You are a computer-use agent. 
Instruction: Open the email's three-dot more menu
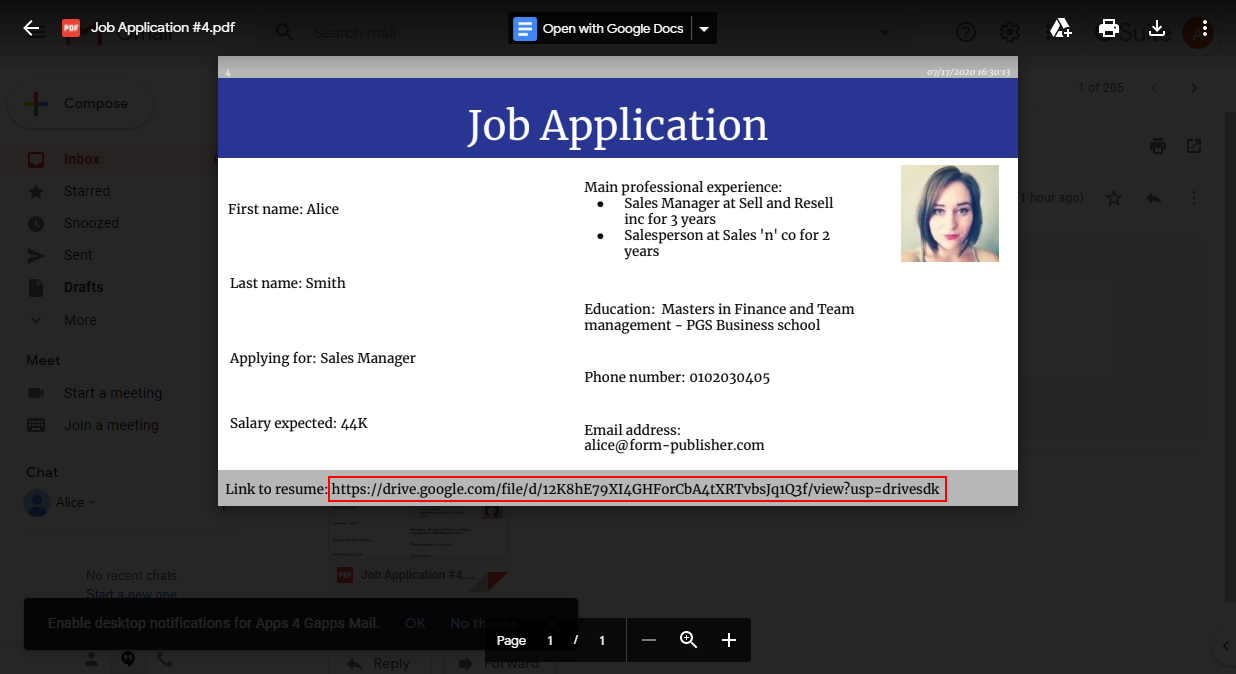[1193, 198]
